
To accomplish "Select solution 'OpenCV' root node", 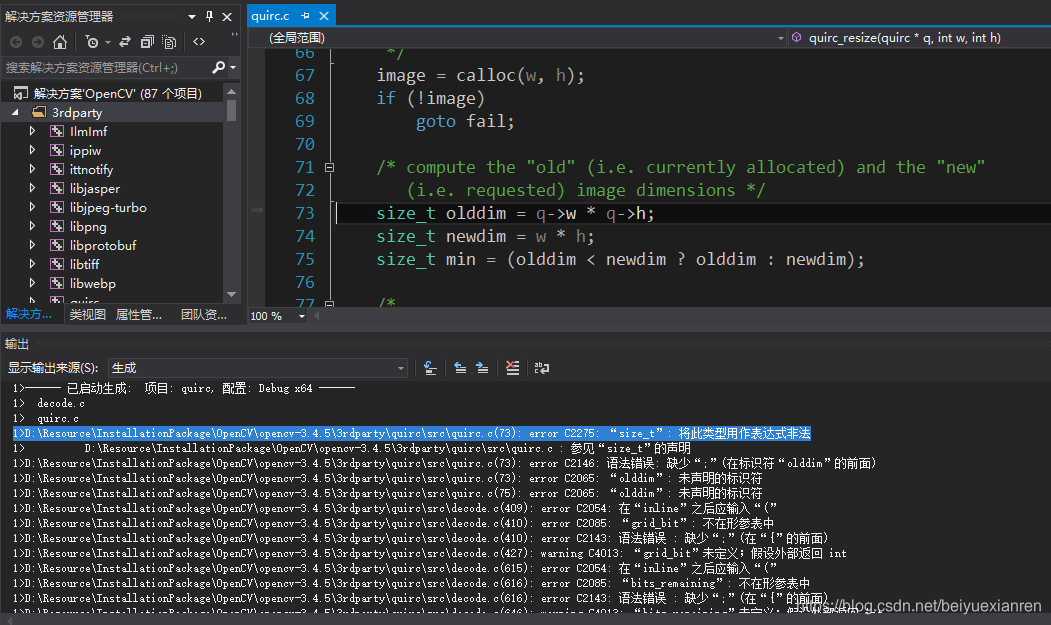I will (x=117, y=93).
